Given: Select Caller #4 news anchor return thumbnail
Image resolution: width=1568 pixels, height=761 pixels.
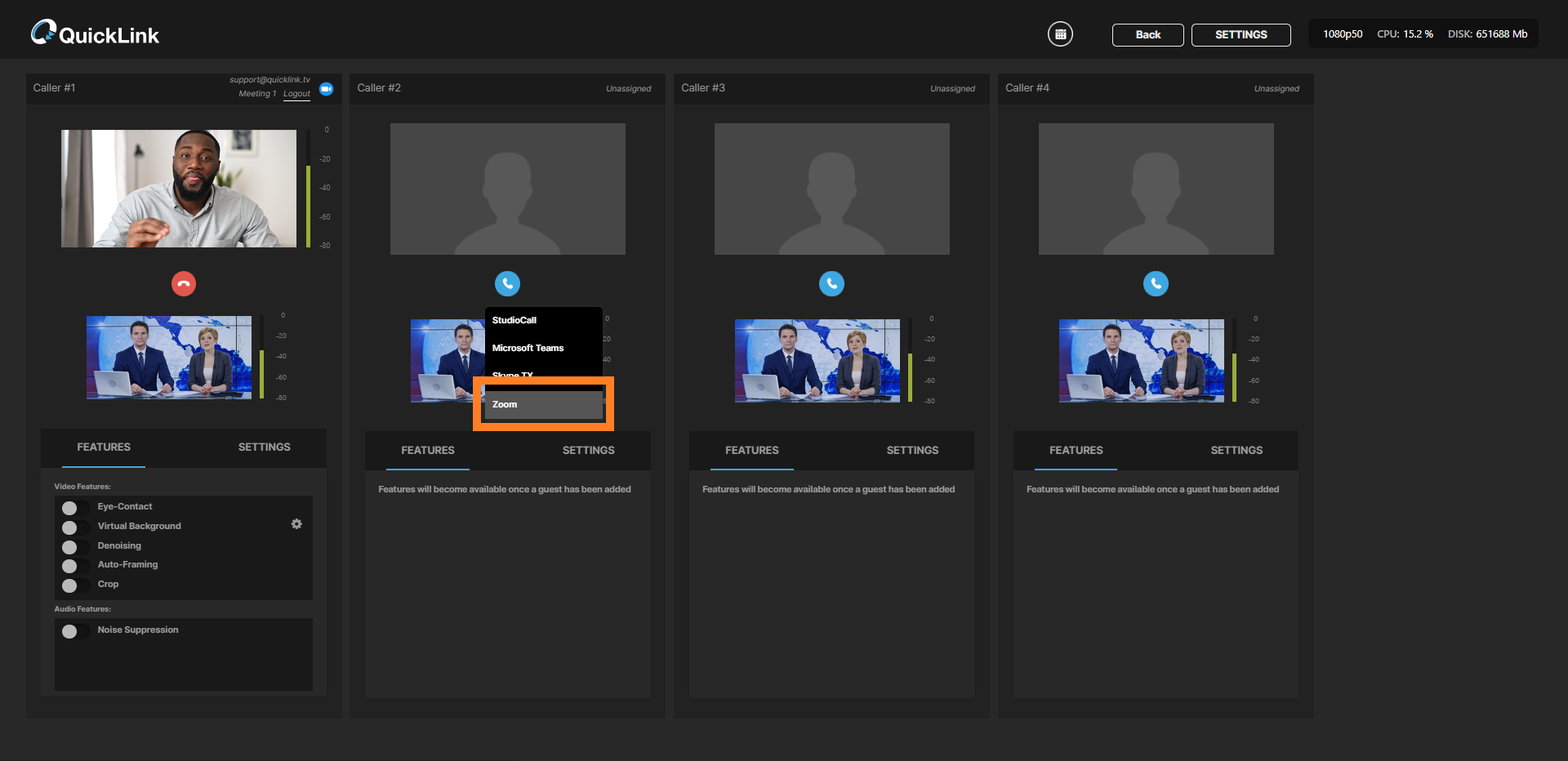Looking at the screenshot, I should point(1141,360).
